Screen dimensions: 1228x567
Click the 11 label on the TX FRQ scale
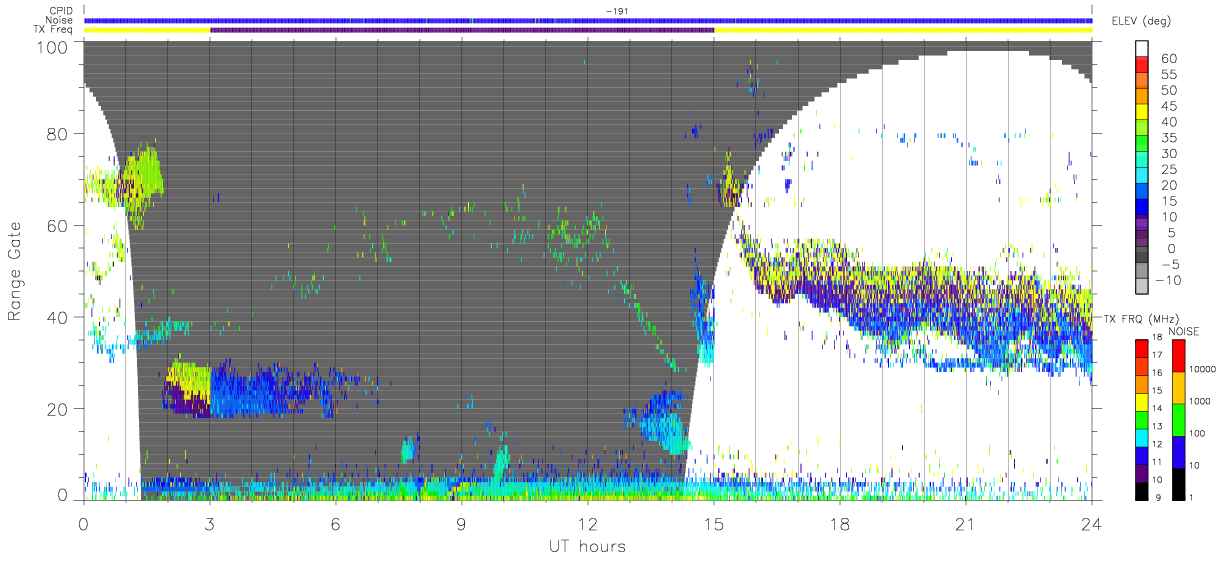point(1159,461)
